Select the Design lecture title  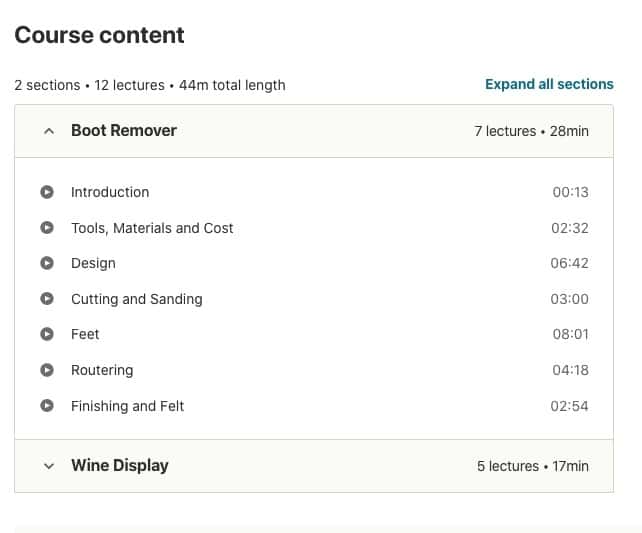[x=93, y=263]
